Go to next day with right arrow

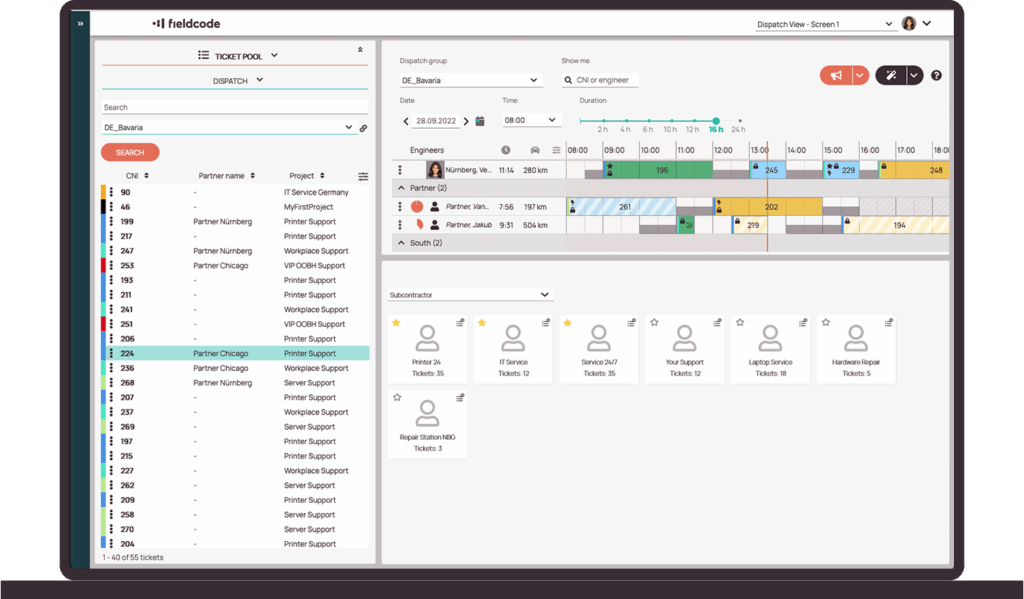point(464,121)
